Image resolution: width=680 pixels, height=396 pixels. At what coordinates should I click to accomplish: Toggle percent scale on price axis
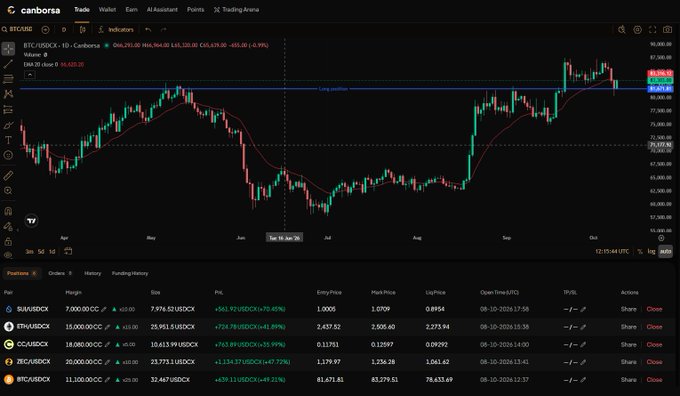[x=640, y=252]
